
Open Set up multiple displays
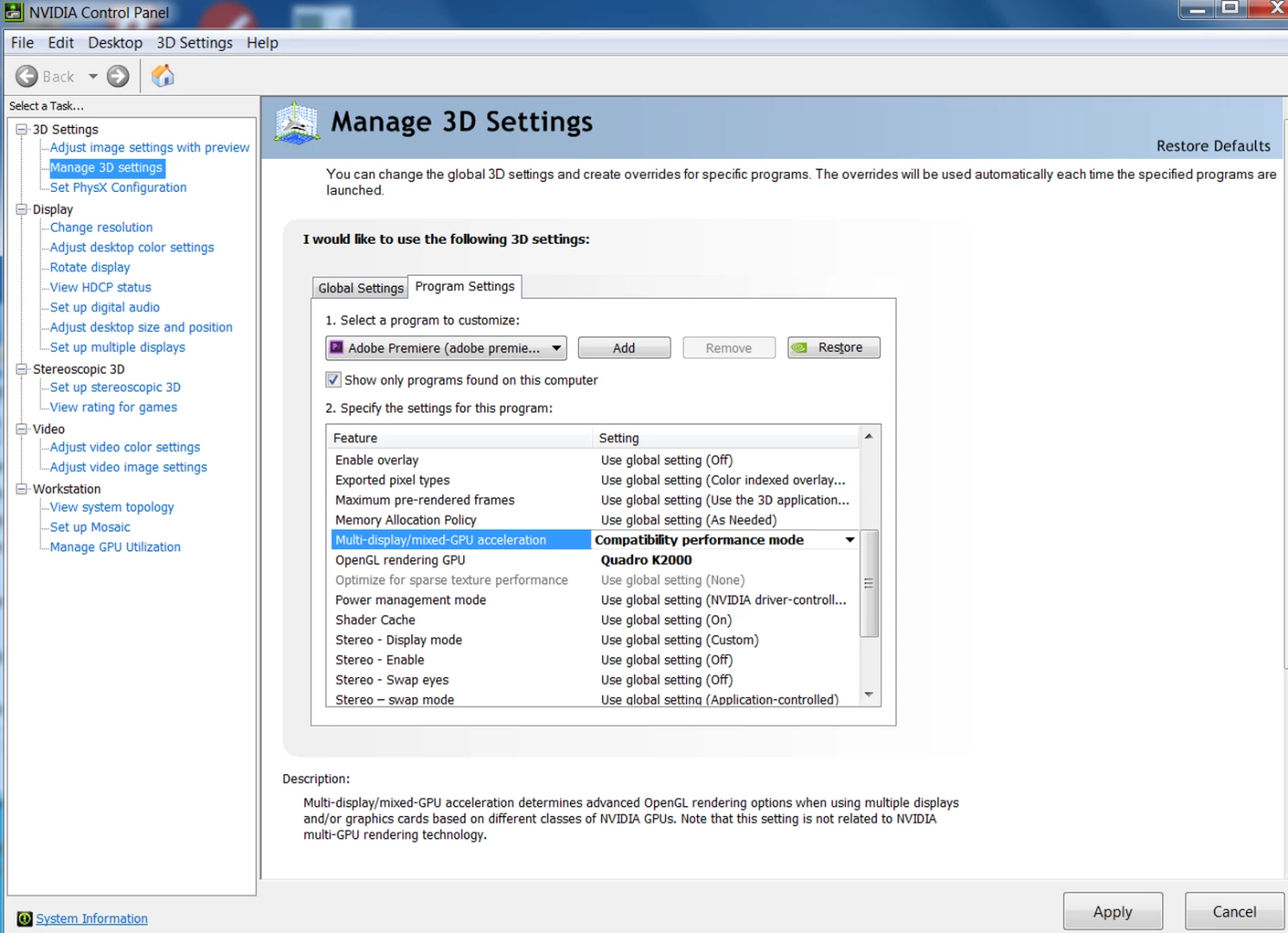pos(117,347)
